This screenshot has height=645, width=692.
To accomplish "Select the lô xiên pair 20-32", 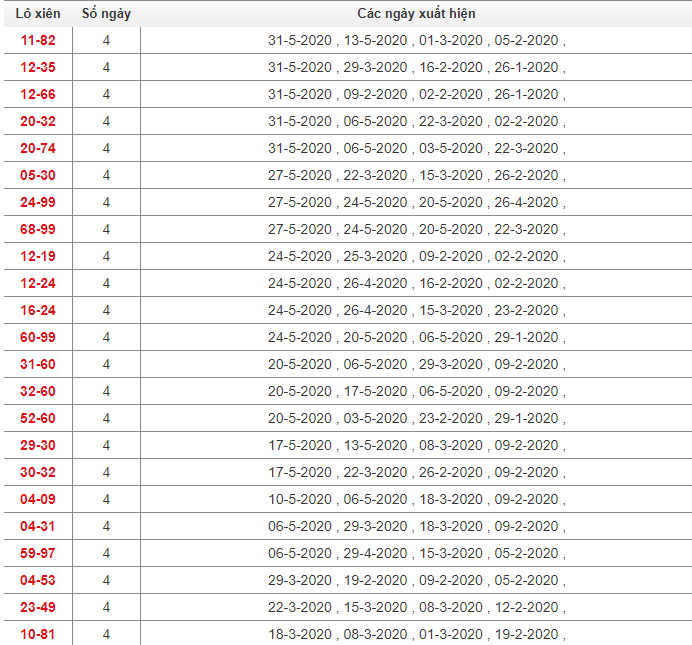I will tap(38, 121).
